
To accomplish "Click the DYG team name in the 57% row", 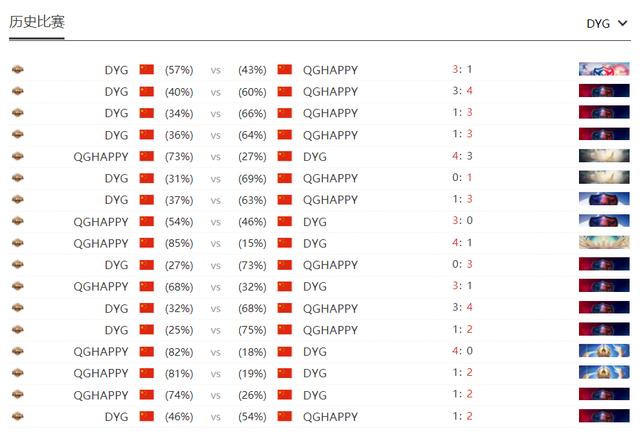I will pyautogui.click(x=116, y=70).
